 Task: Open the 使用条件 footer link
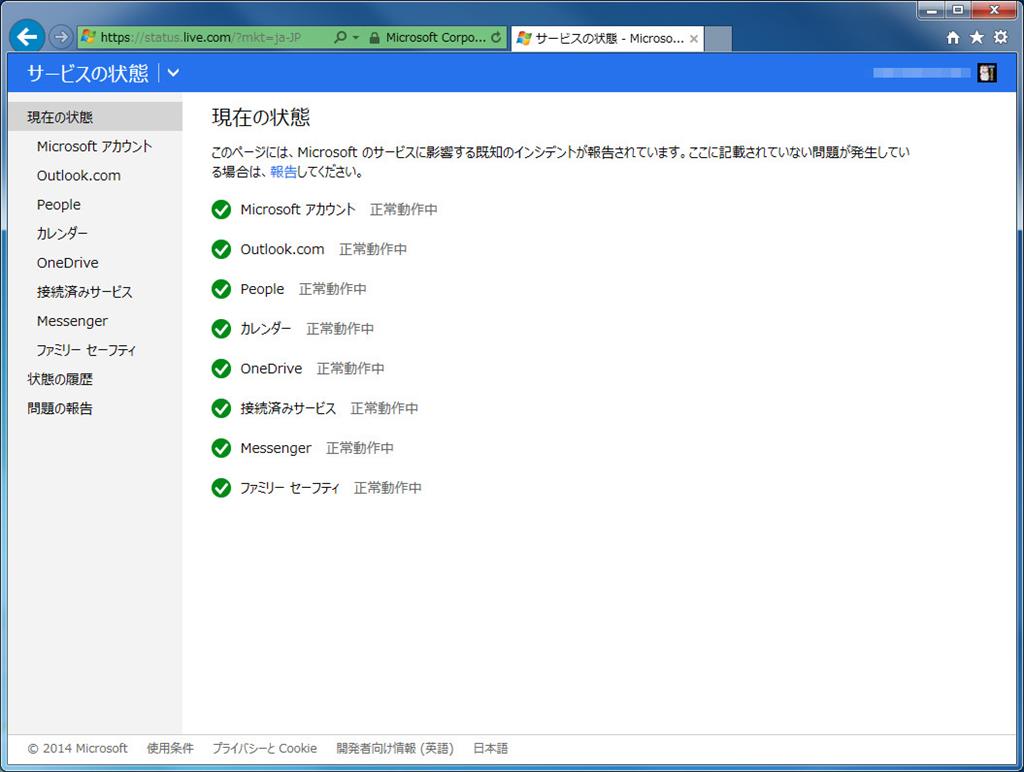click(x=170, y=748)
